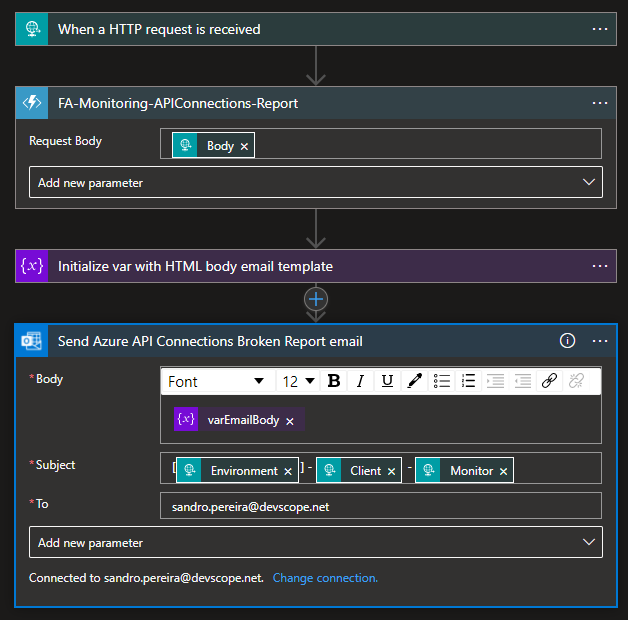Click the To email address field
The width and height of the screenshot is (628, 620).
pyautogui.click(x=380, y=507)
